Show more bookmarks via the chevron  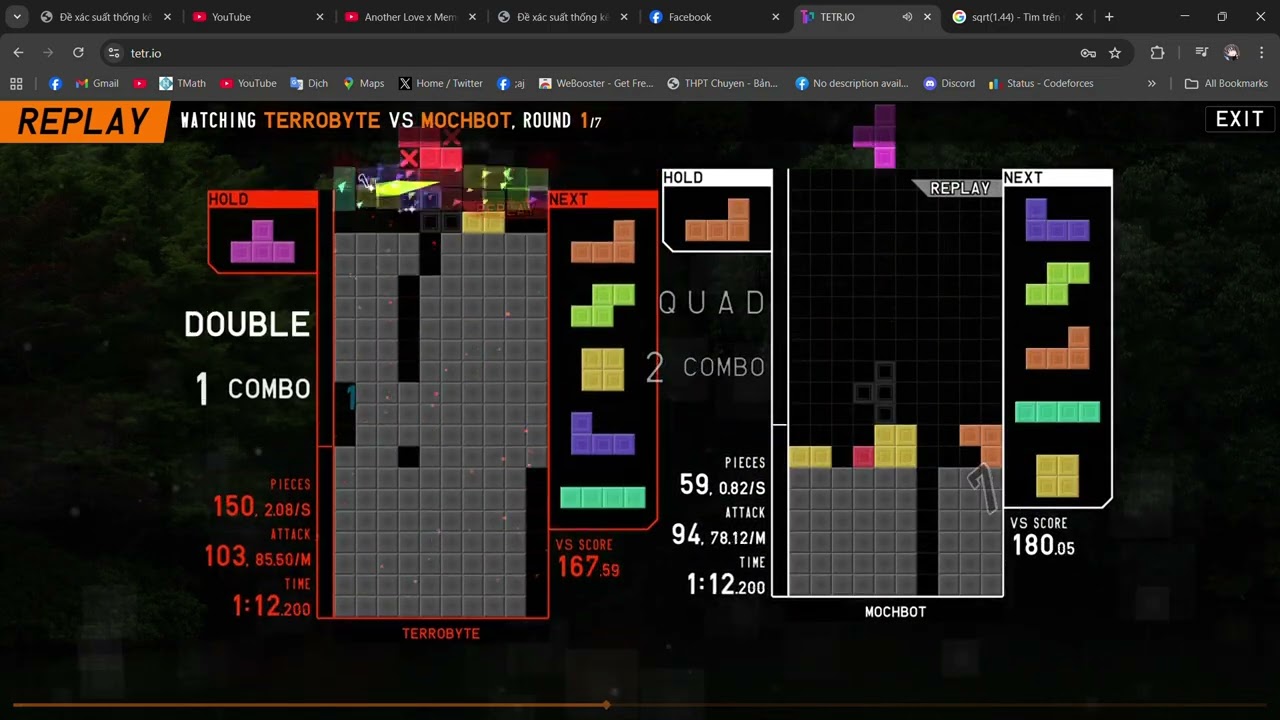[x=1152, y=84]
